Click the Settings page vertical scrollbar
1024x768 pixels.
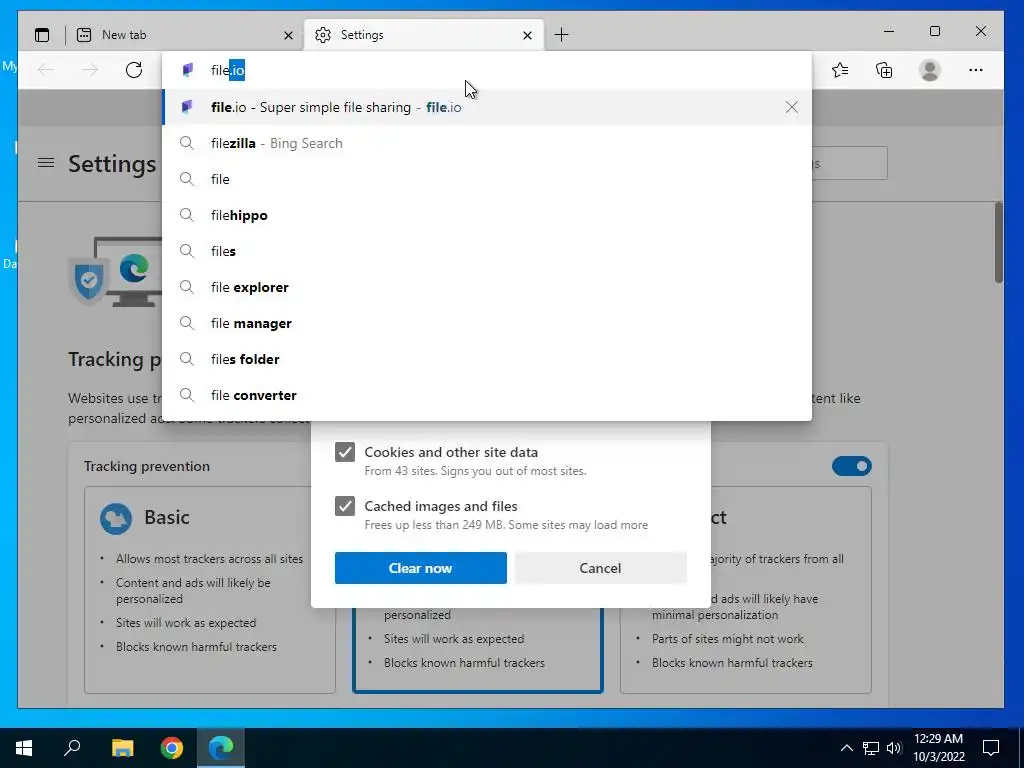(x=999, y=242)
